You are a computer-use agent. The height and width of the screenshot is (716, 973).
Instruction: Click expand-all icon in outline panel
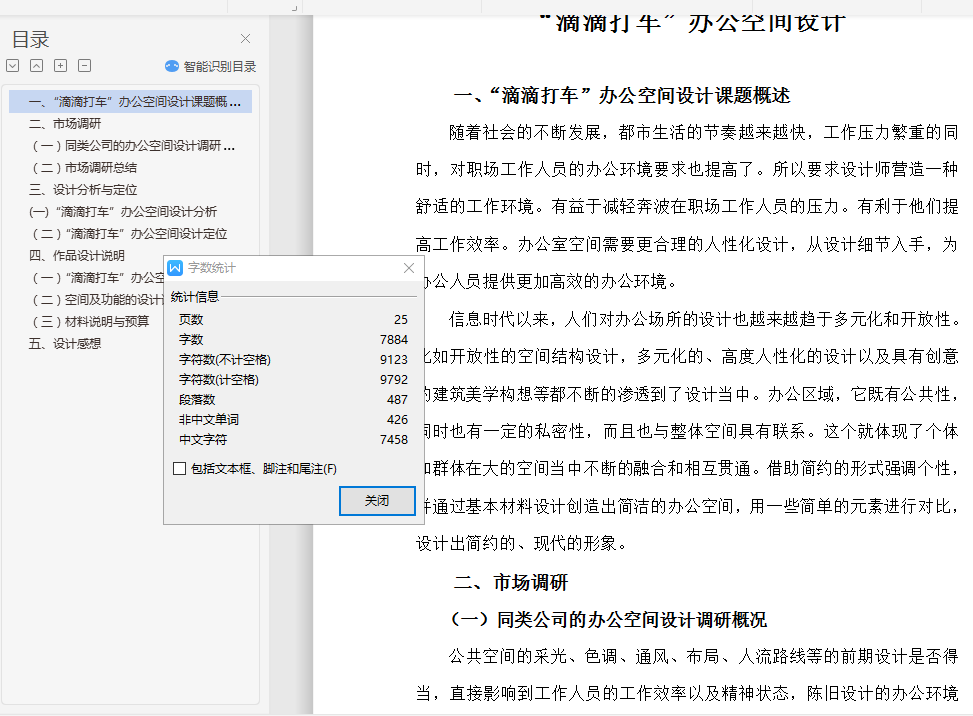(x=12, y=65)
